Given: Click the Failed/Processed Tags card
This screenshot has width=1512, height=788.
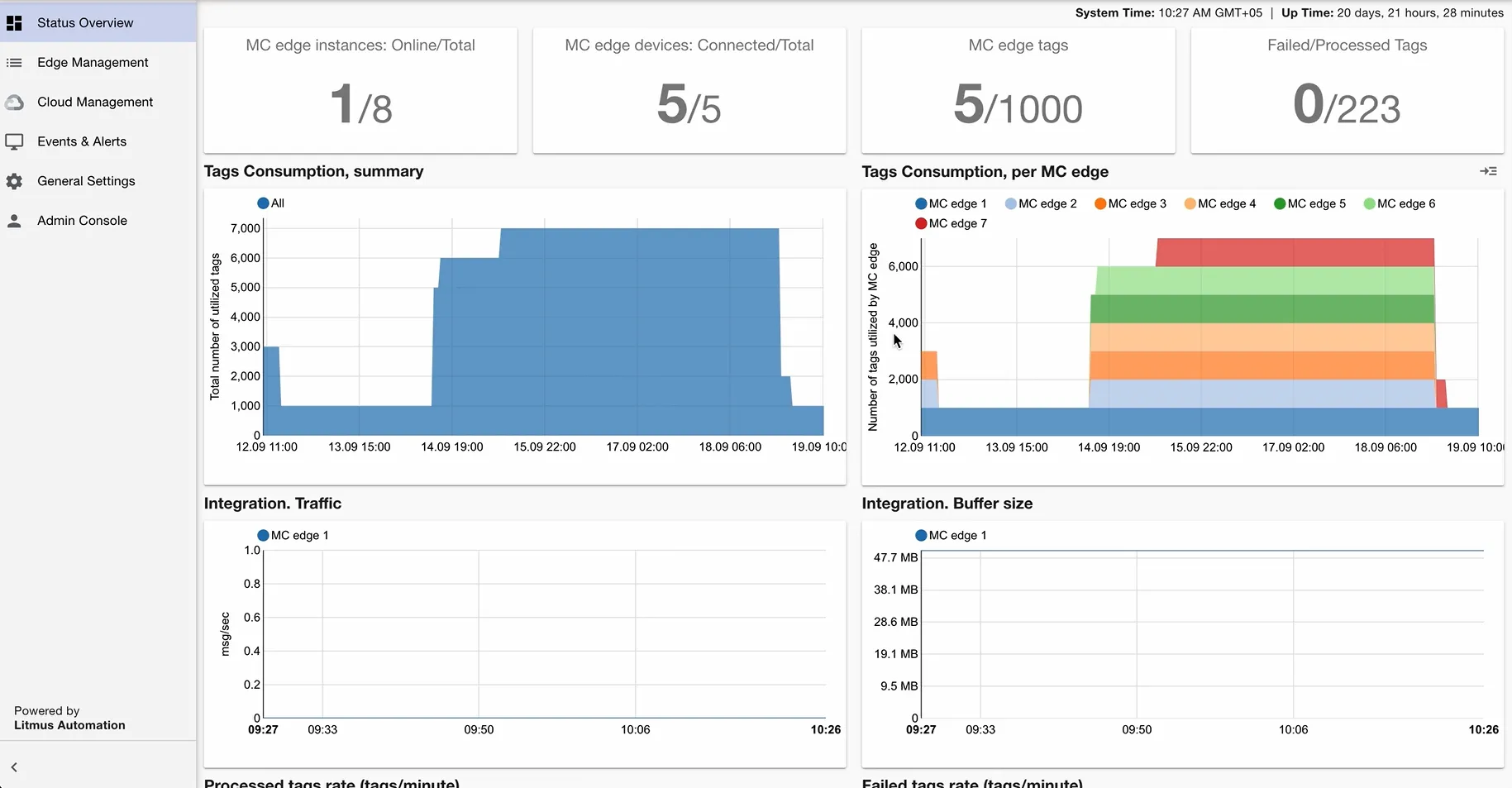Looking at the screenshot, I should [x=1347, y=90].
